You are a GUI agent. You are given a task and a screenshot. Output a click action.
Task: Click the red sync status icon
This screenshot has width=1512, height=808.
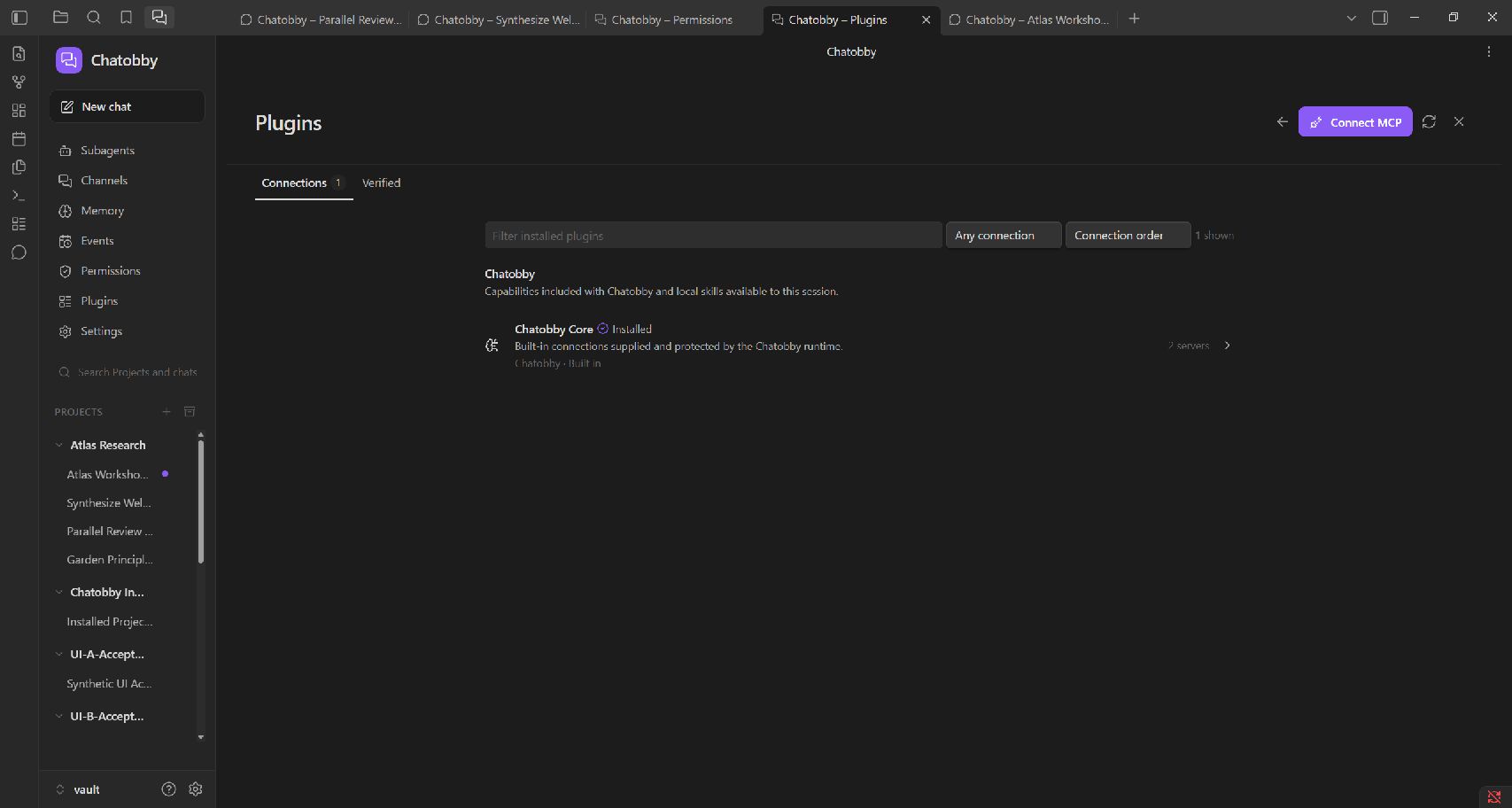click(1493, 797)
